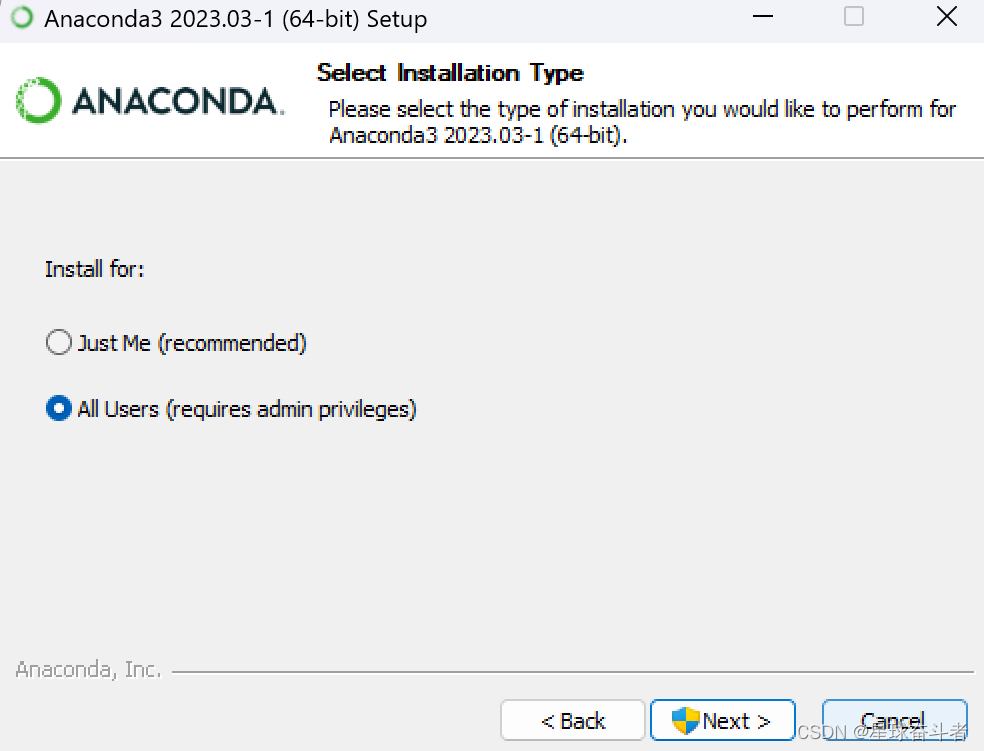Click the "Select Installation Type" heading

pos(450,73)
